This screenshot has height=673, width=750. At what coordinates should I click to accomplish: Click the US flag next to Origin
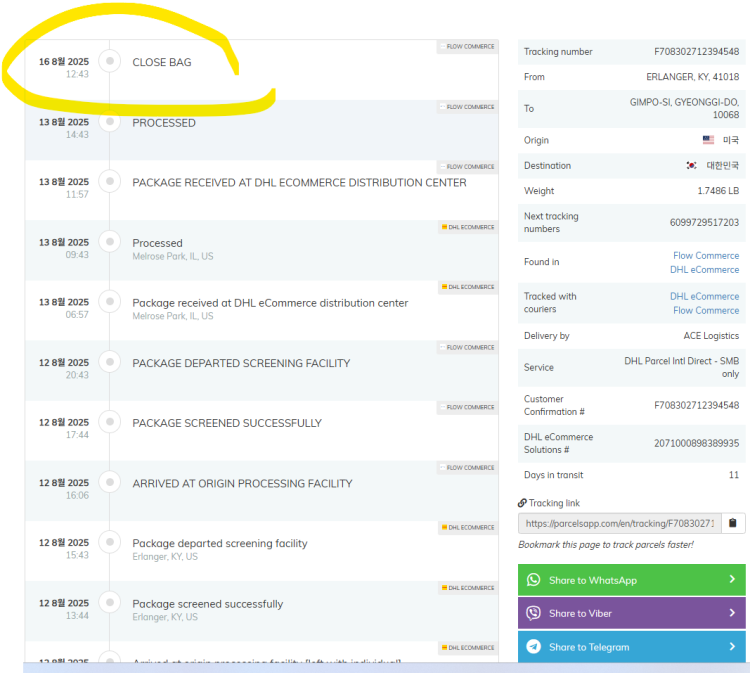pos(708,140)
